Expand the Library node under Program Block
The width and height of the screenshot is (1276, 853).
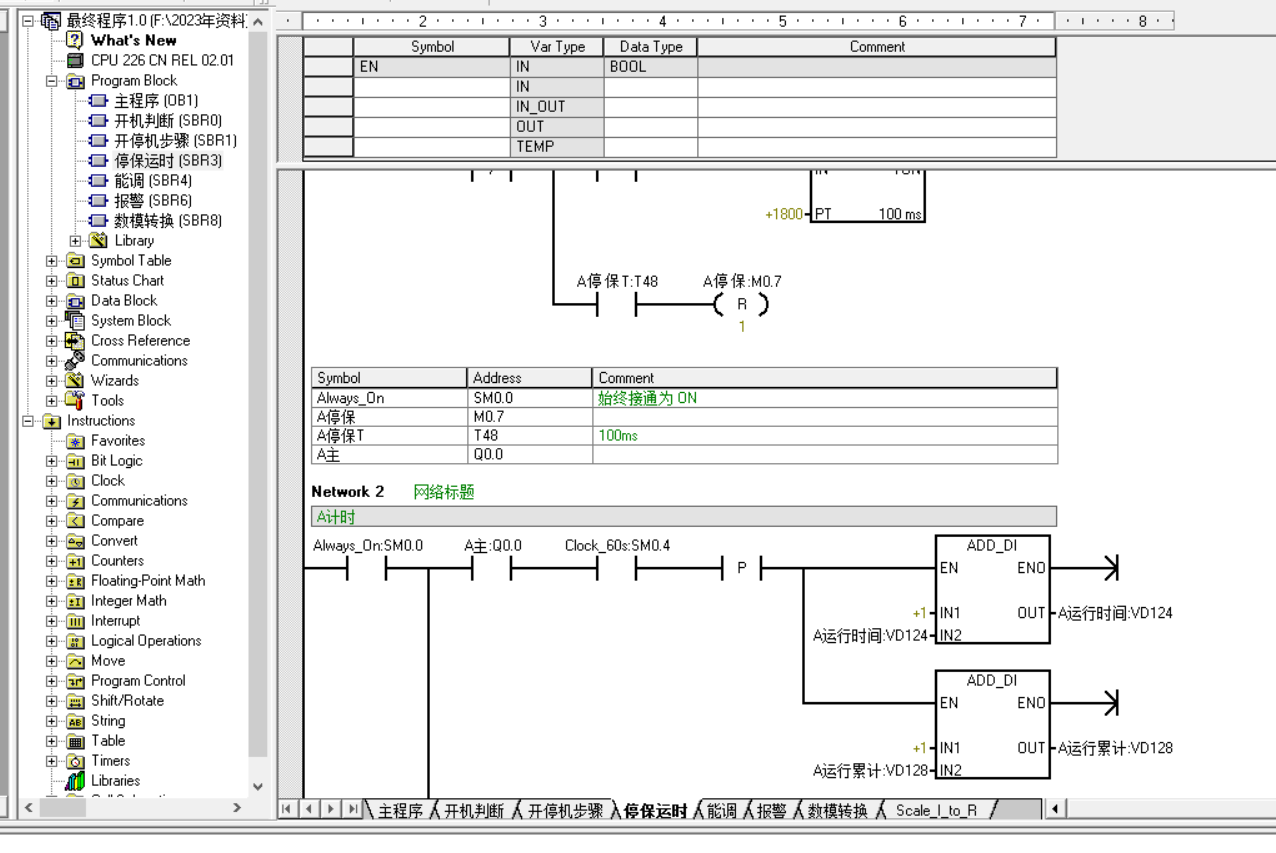(x=75, y=240)
